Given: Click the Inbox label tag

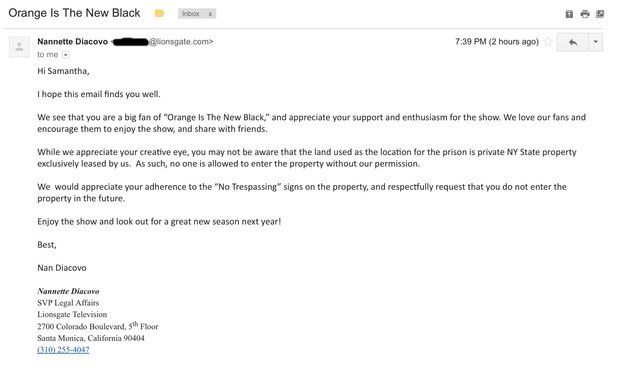Looking at the screenshot, I should pyautogui.click(x=191, y=14).
